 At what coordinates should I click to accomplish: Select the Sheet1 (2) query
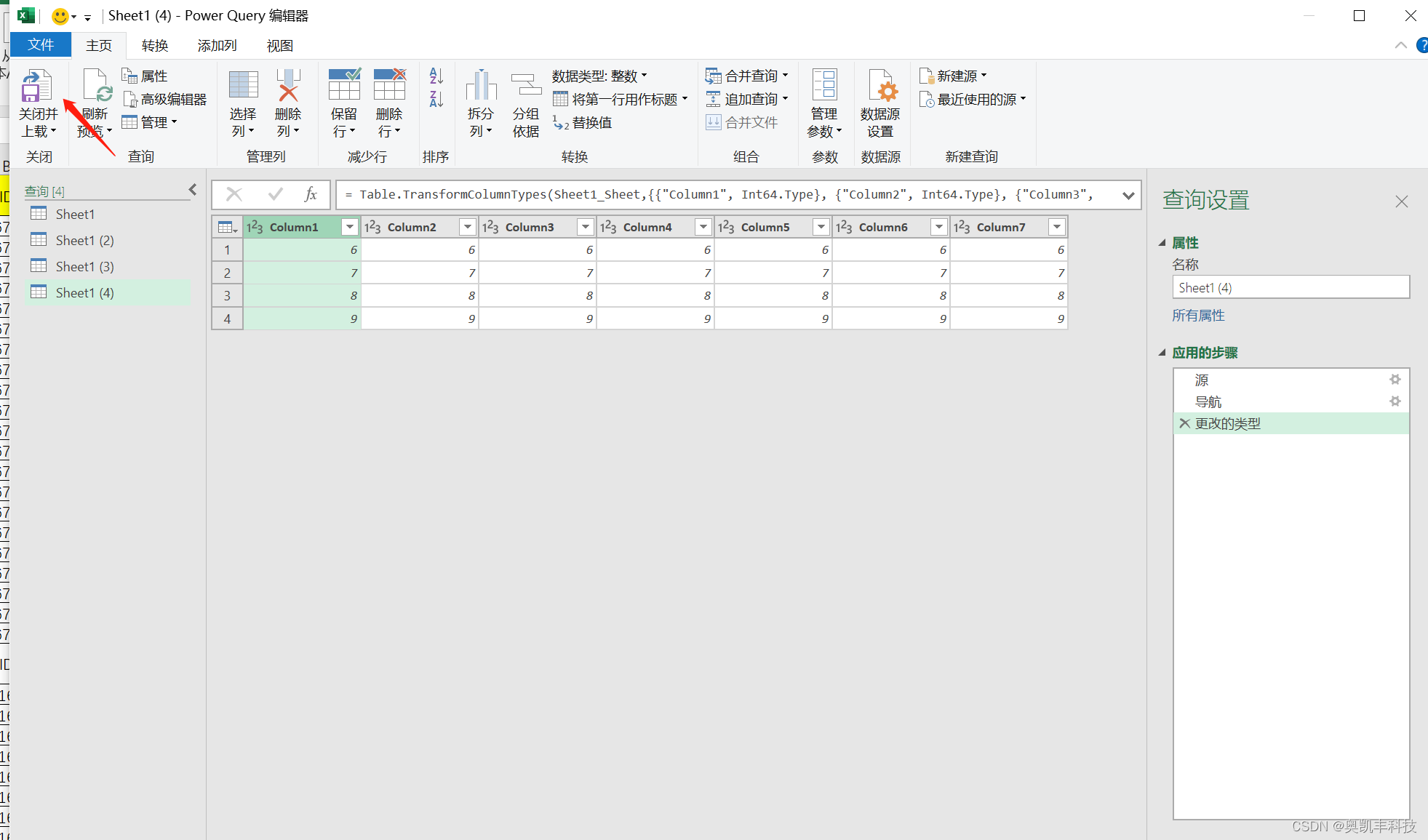(84, 241)
